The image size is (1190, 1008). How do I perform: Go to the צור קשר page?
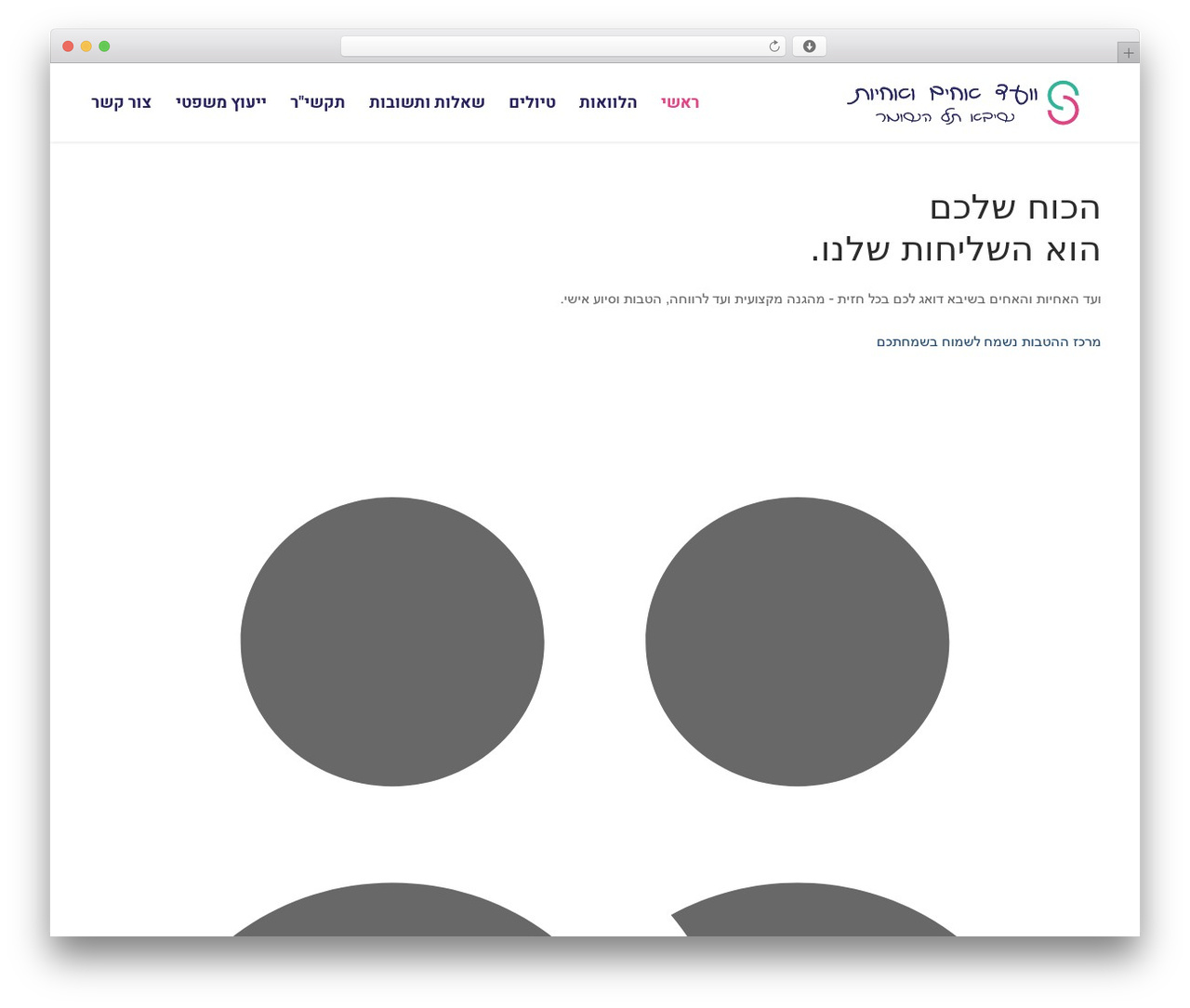[x=121, y=102]
